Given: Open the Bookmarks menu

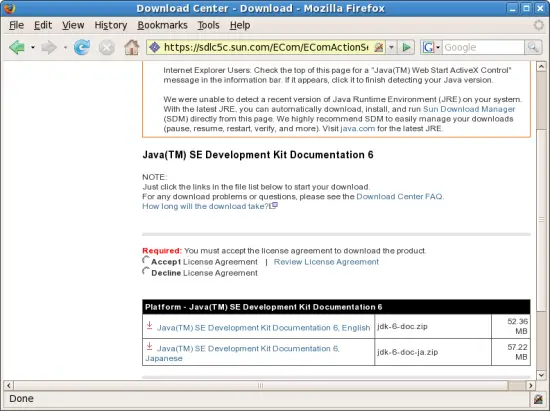Looking at the screenshot, I should pyautogui.click(x=162, y=25).
